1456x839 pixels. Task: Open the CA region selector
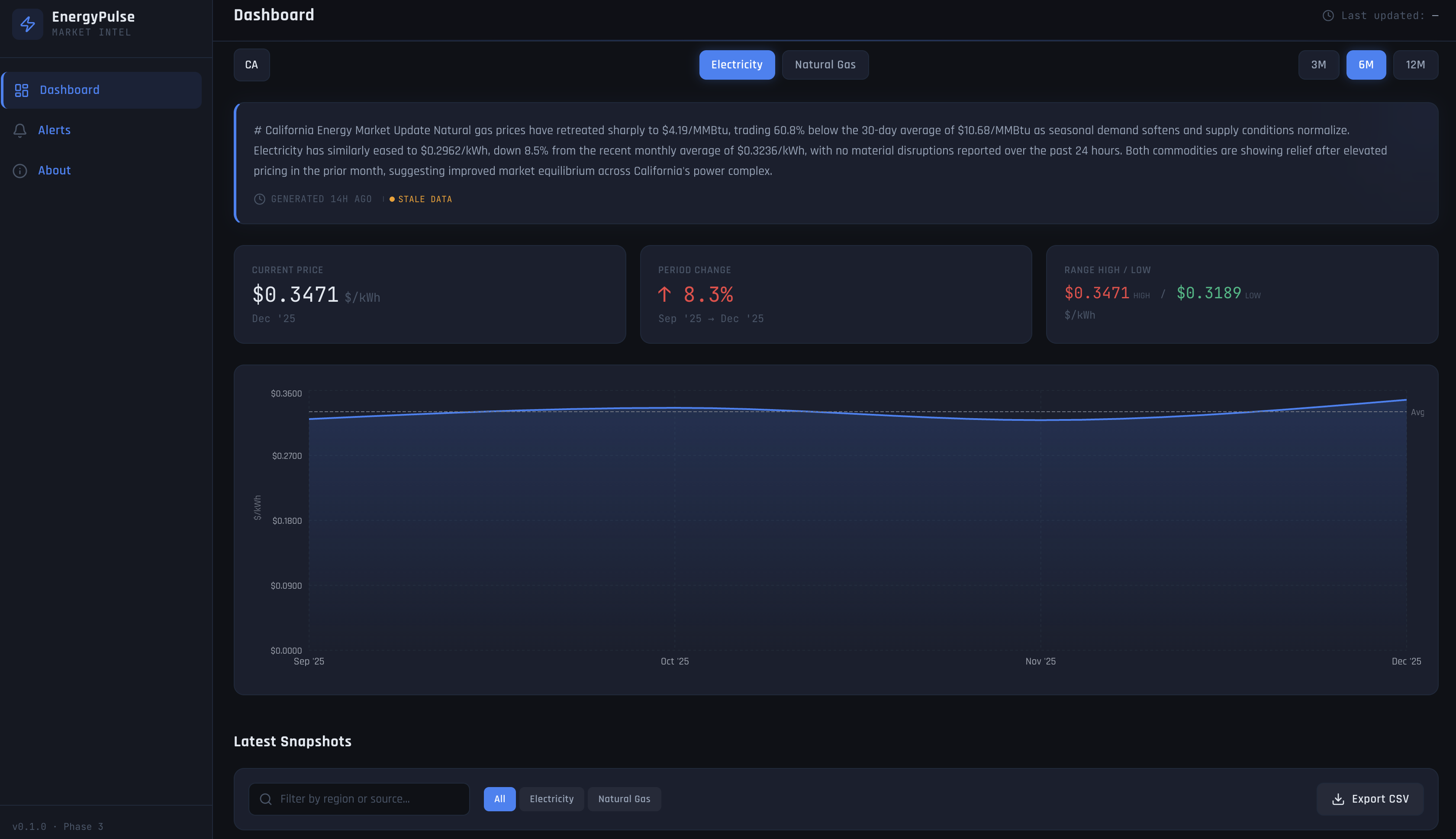pyautogui.click(x=252, y=65)
